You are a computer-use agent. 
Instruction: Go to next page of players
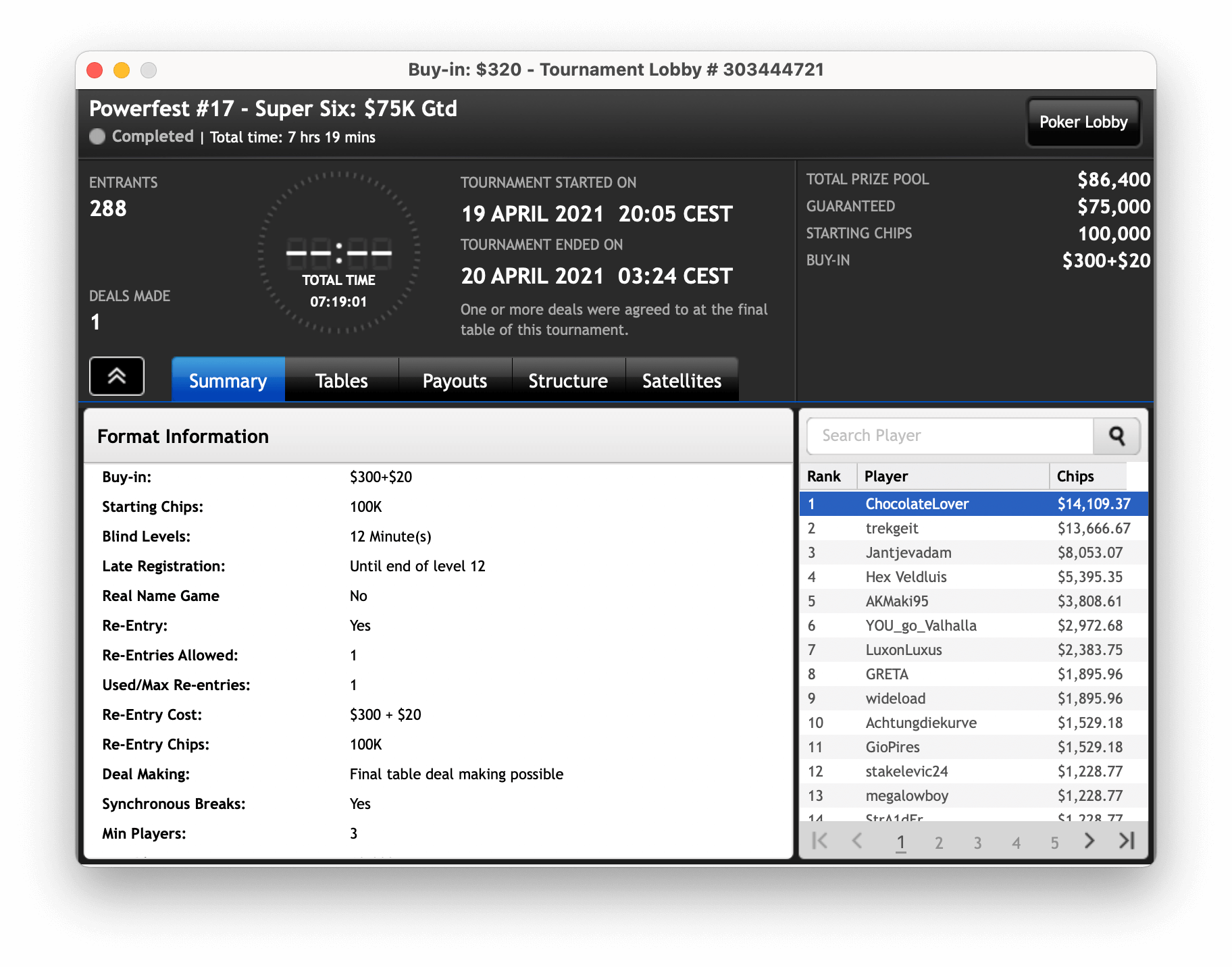[x=1089, y=841]
